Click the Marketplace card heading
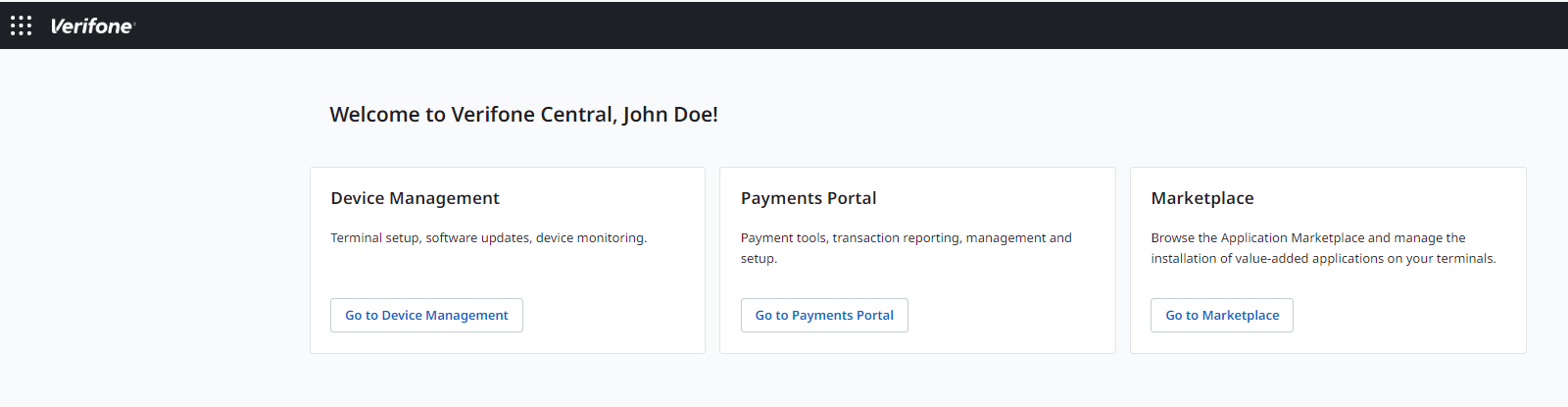 point(1202,198)
